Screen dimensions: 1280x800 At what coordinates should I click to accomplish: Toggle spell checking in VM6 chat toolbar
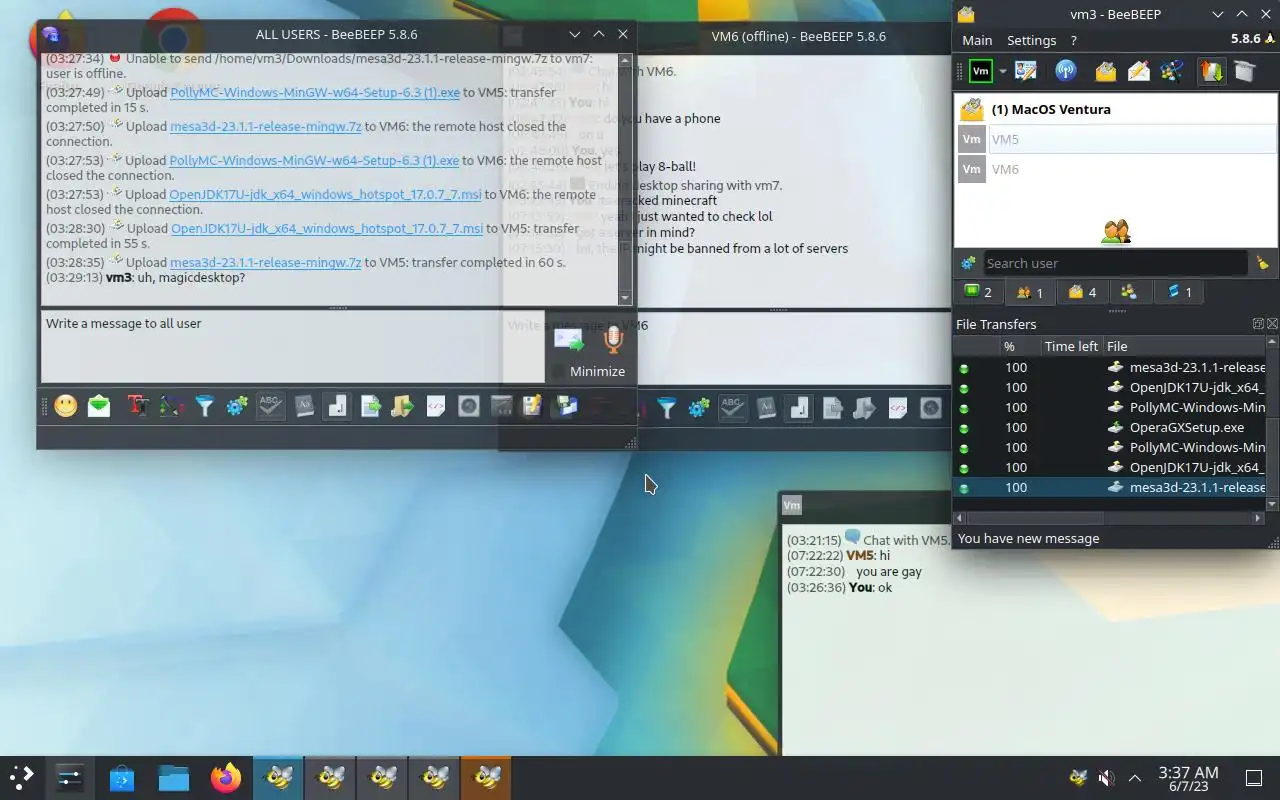tap(732, 407)
